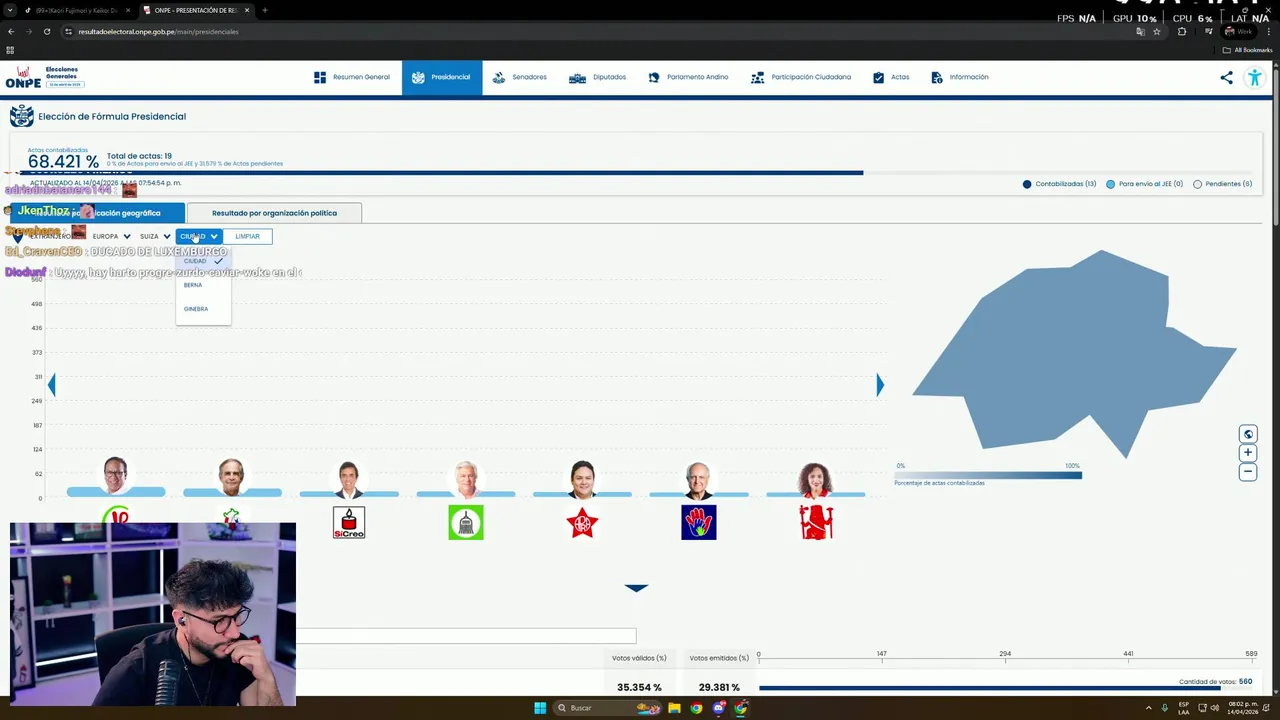Click the browser back arrow
The height and width of the screenshot is (720, 1280).
[11, 31]
